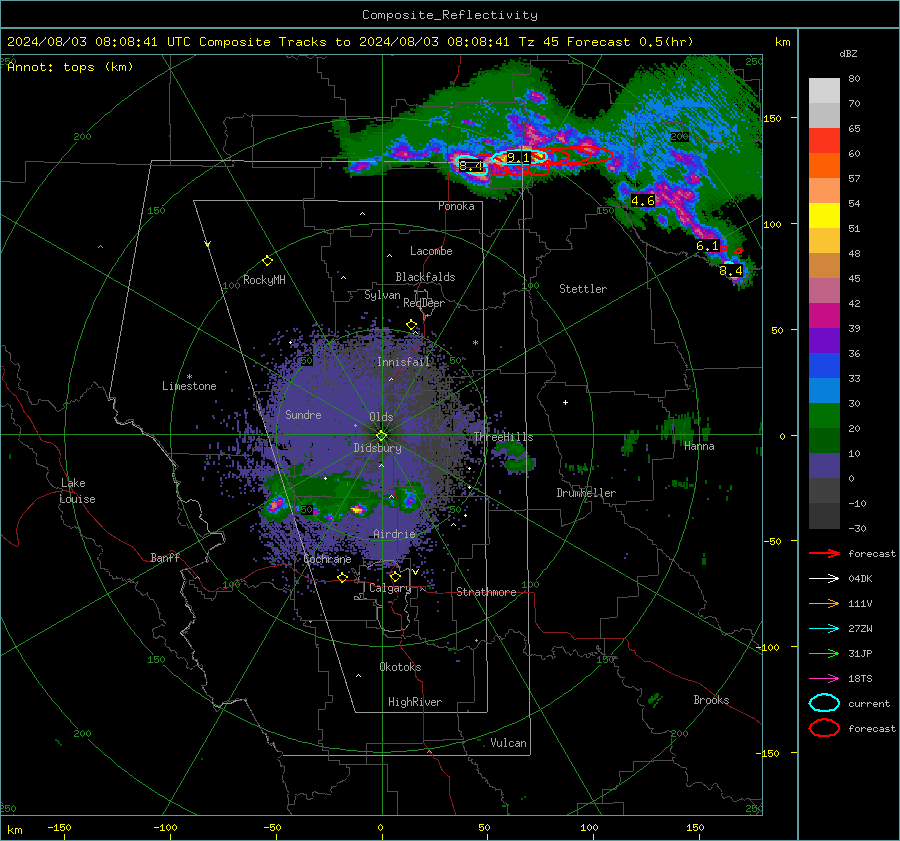
Task: Click the Lacombe city label
Action: 431,251
